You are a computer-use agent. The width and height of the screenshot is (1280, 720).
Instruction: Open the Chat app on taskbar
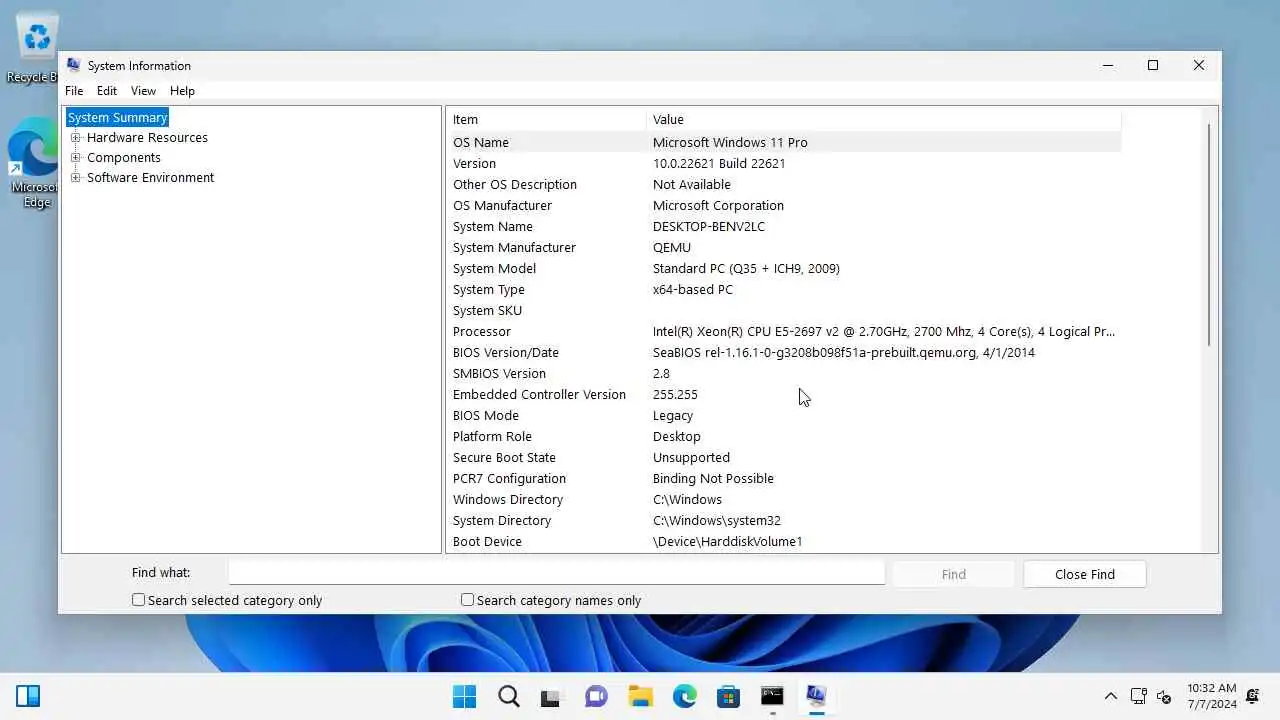(596, 696)
